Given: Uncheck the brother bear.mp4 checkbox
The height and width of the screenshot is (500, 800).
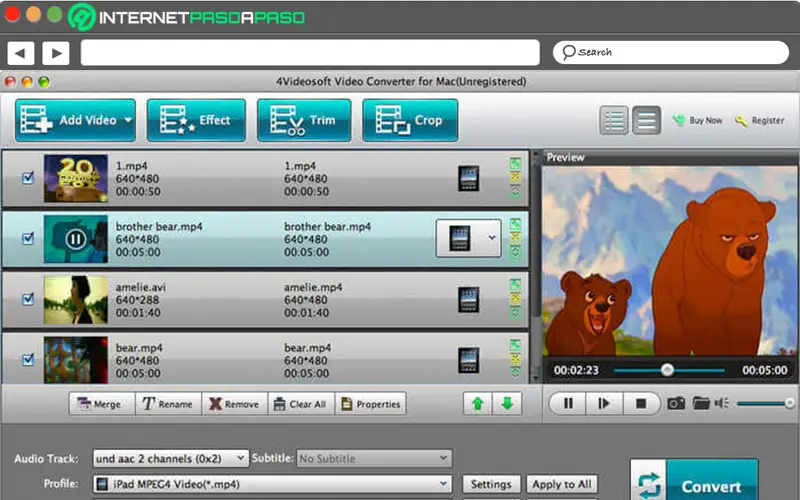Looking at the screenshot, I should tap(28, 238).
